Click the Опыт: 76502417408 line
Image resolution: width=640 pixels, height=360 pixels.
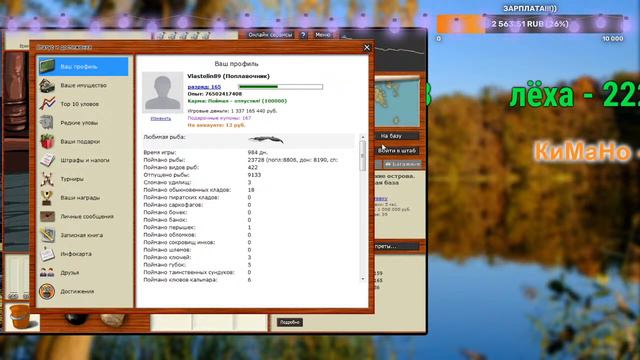pos(215,94)
